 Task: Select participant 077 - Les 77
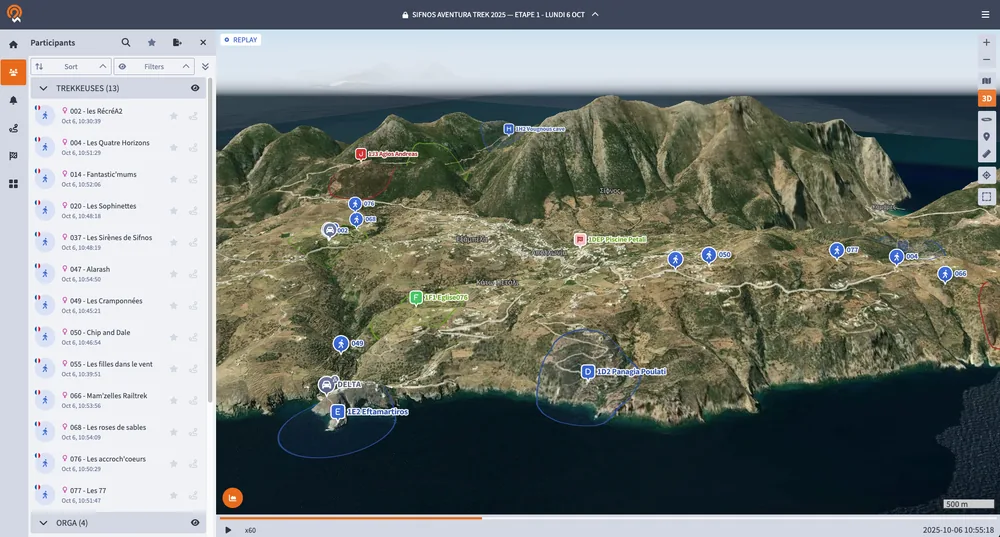pos(118,495)
